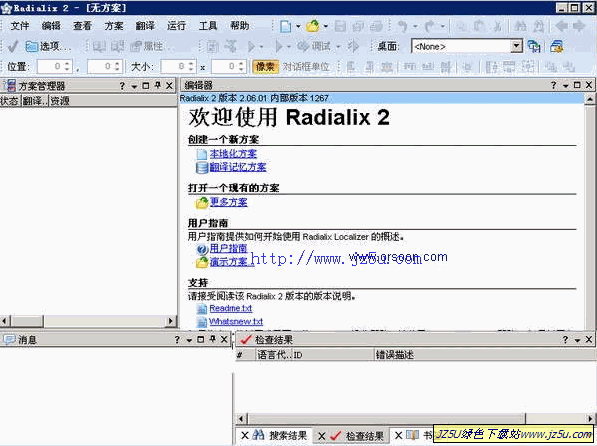This screenshot has height=446, width=597.
Task: Open the 翻译 menu
Action: click(x=145, y=26)
